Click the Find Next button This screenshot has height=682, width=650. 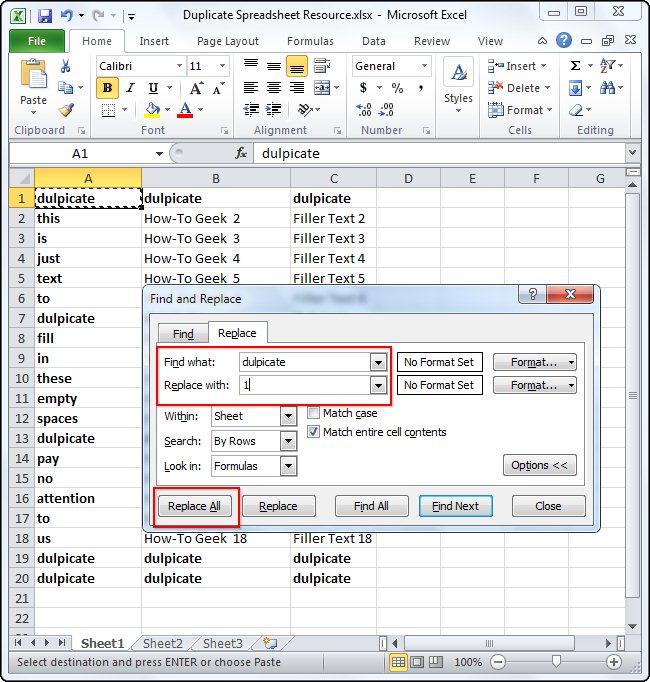tap(456, 506)
